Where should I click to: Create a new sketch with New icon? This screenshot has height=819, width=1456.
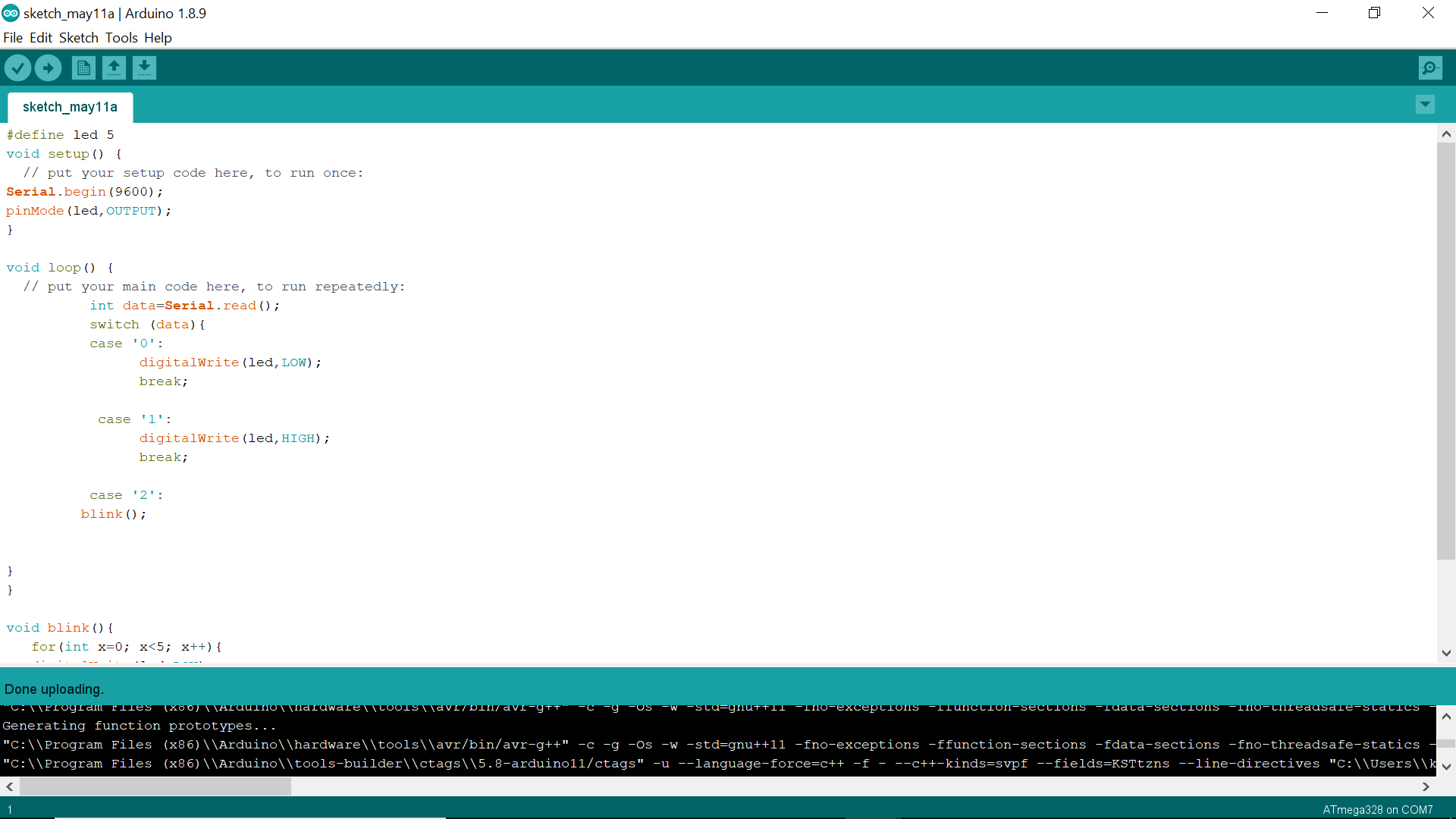click(83, 68)
